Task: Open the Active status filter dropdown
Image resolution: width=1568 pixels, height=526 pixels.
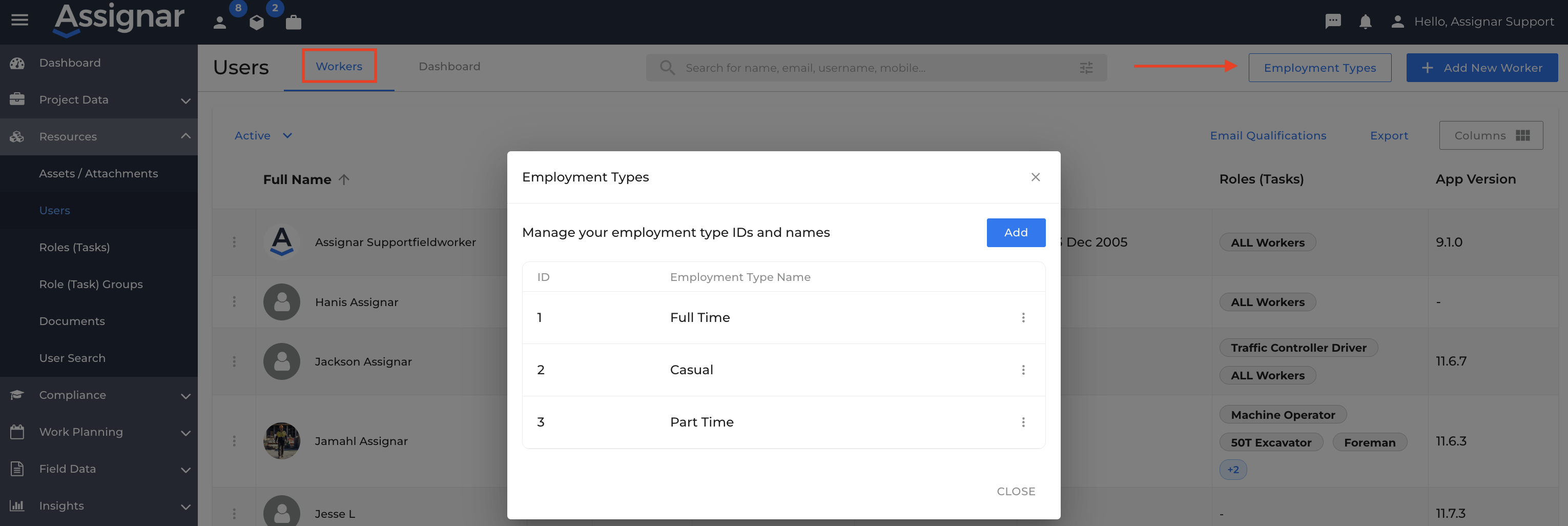Action: (x=263, y=136)
